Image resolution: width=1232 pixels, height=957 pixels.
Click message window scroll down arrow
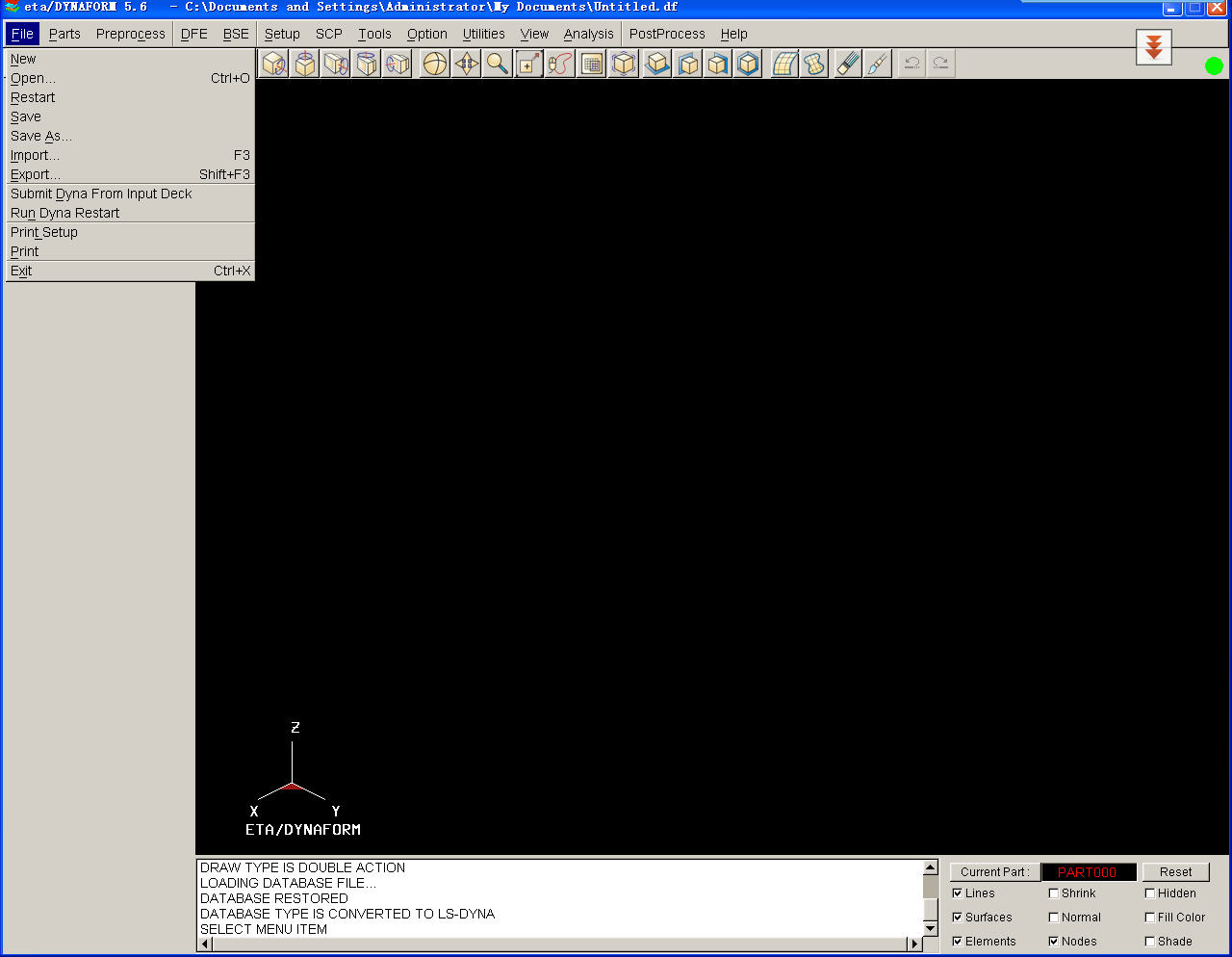(931, 928)
